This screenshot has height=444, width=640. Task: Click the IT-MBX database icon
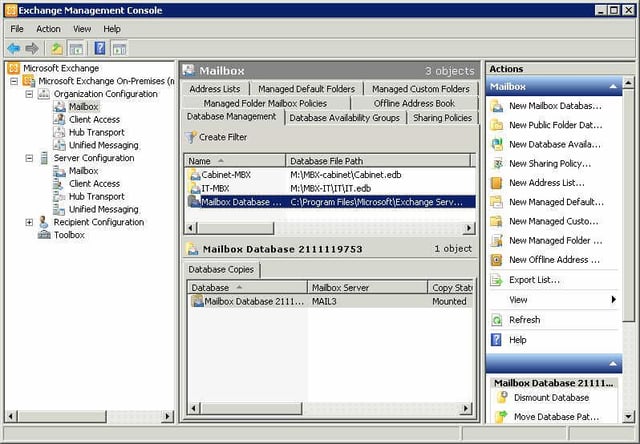(x=194, y=189)
